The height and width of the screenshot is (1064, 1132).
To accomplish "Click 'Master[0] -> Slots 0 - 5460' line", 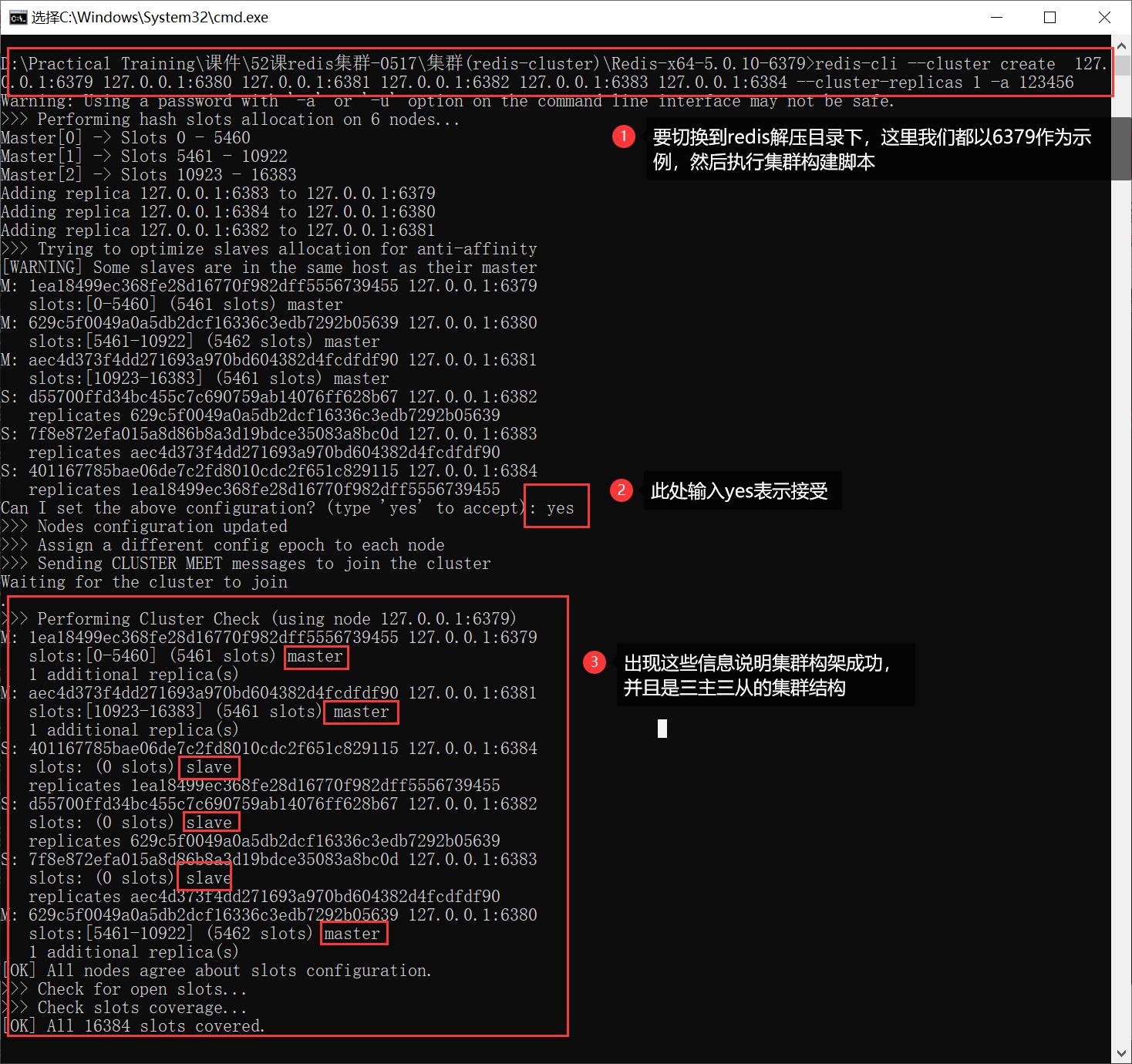I will coord(126,138).
